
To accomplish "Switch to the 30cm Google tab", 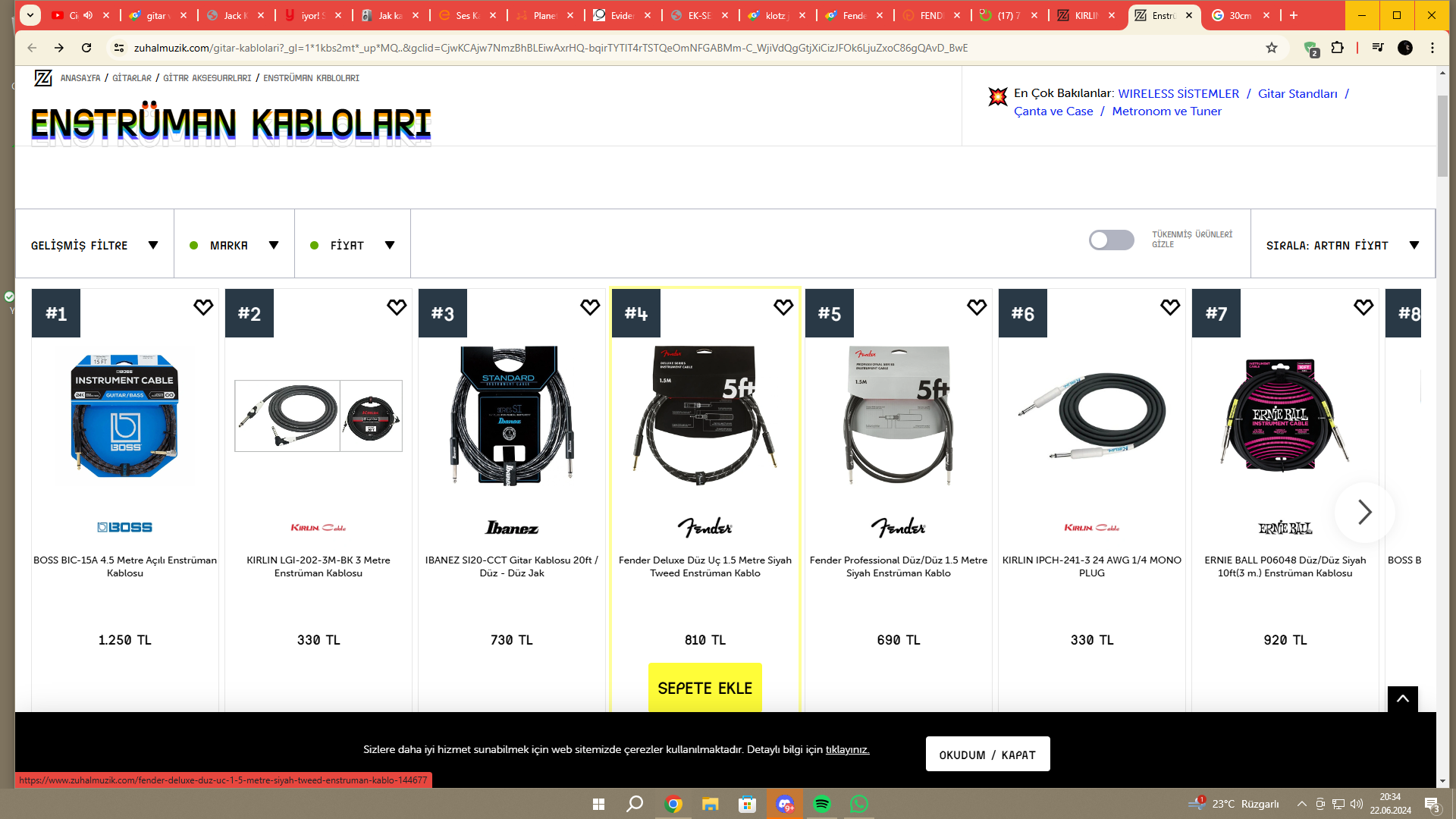I will click(x=1240, y=15).
